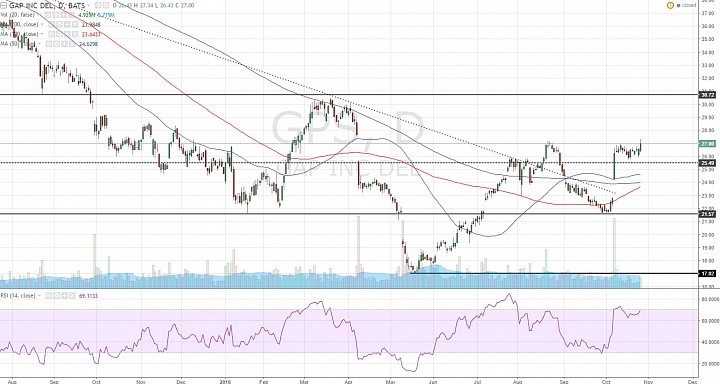Remove the MA indicator valued 23.6433
720x384 pixels.
[x=75, y=34]
